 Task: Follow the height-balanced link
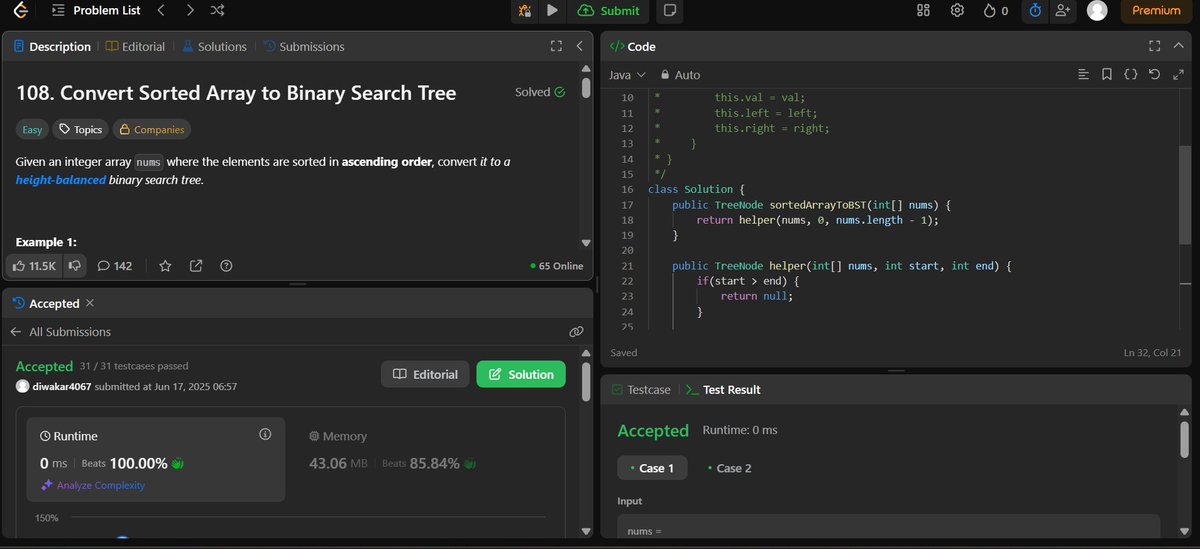[61, 180]
